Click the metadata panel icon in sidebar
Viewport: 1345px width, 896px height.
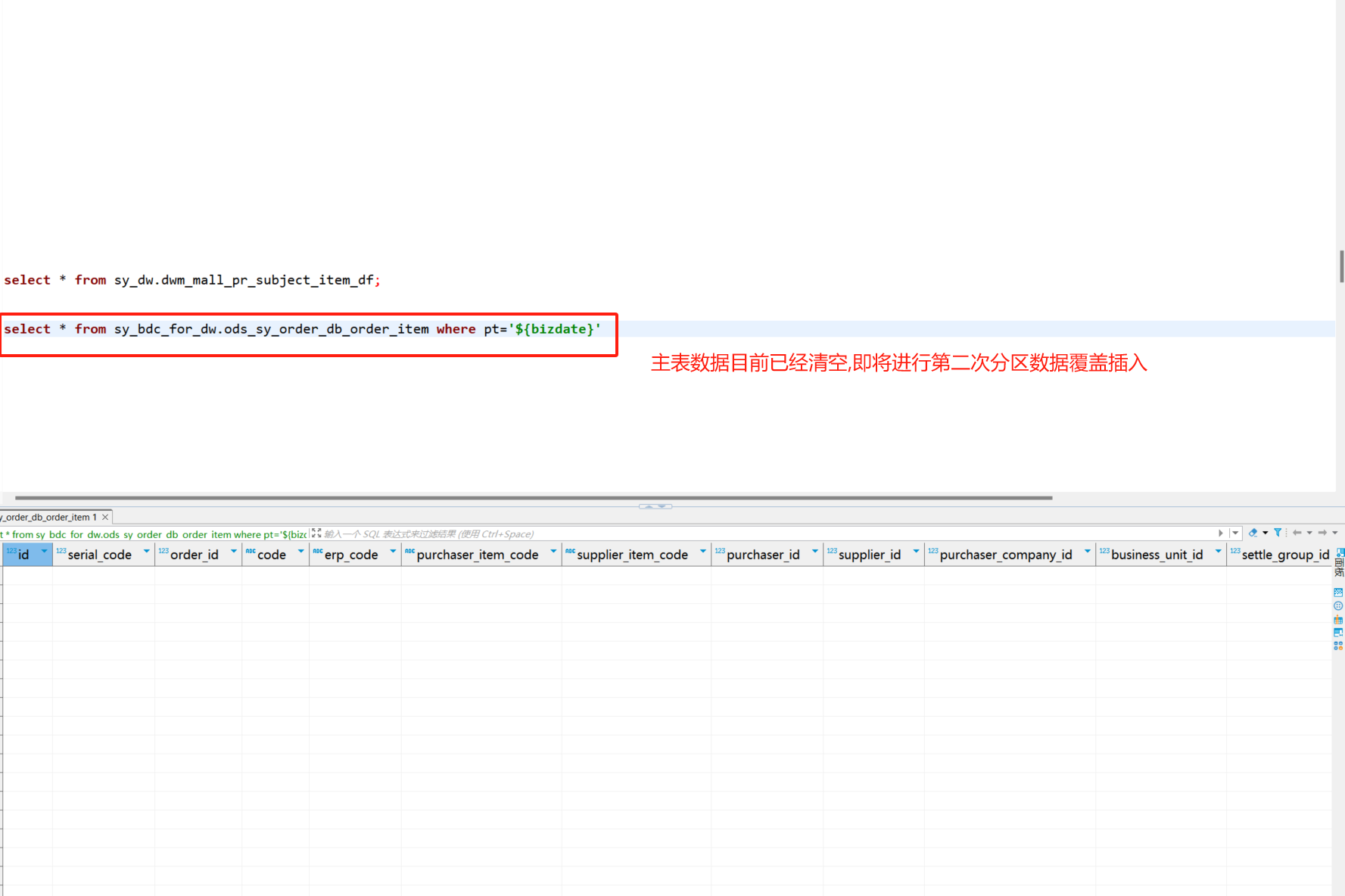pyautogui.click(x=1338, y=632)
